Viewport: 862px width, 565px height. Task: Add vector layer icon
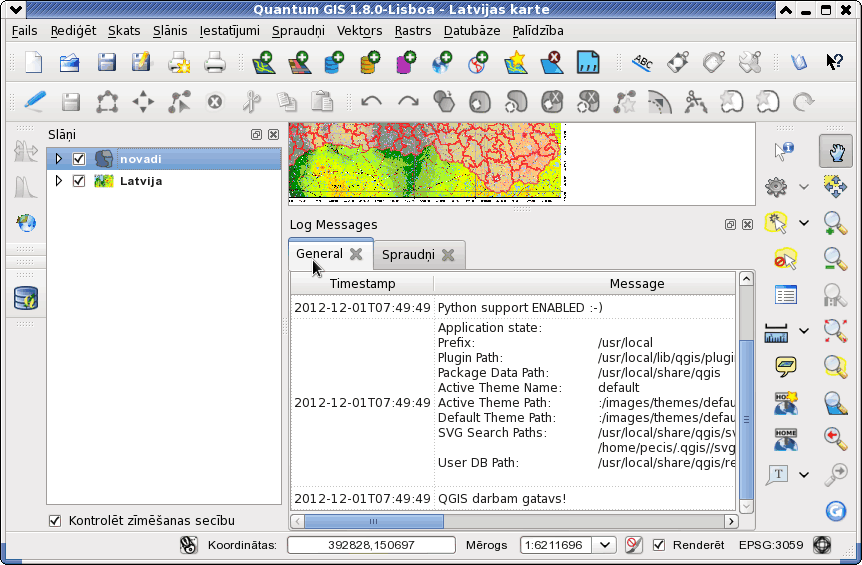coord(264,62)
